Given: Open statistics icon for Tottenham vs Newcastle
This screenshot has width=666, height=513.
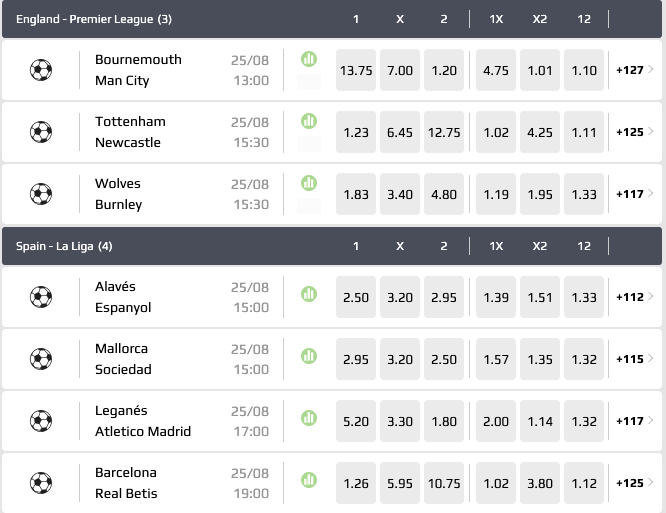Looking at the screenshot, I should click(309, 121).
